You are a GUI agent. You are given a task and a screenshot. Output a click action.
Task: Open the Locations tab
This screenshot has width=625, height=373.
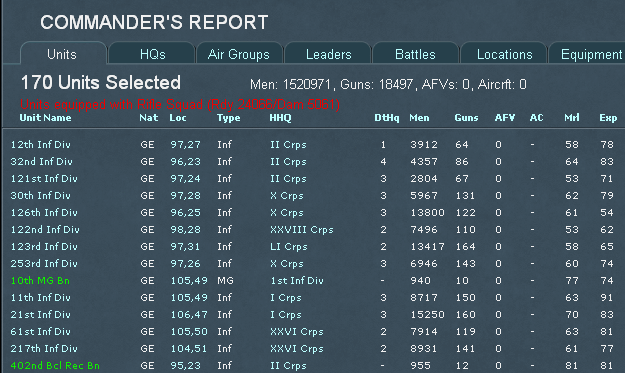coord(504,54)
